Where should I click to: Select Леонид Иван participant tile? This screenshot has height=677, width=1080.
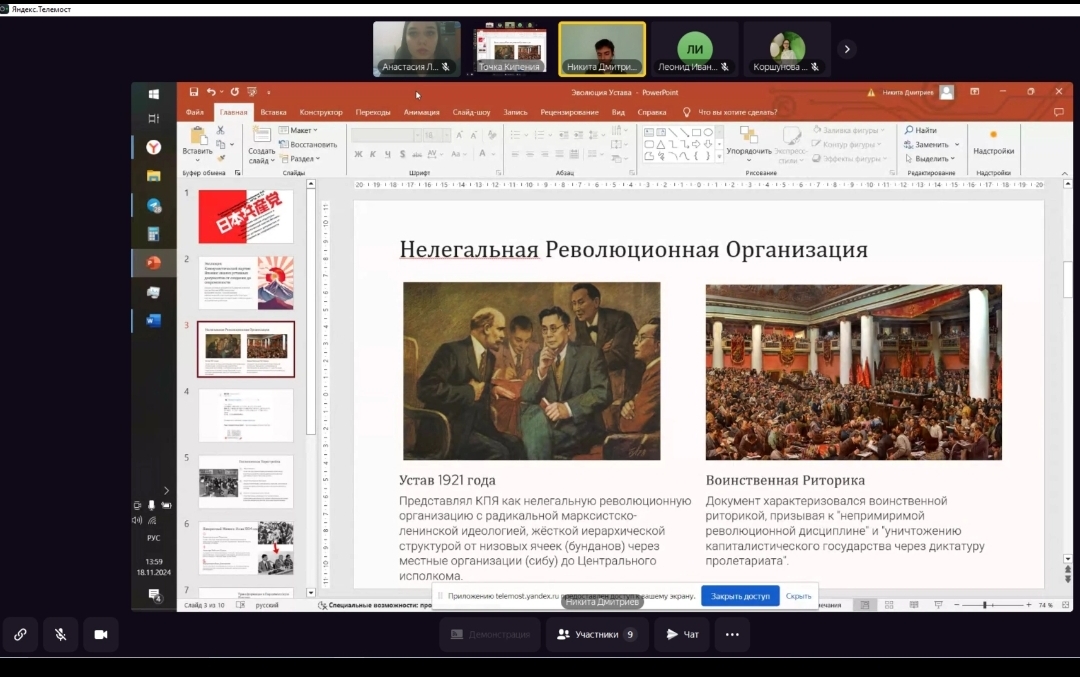pos(695,48)
